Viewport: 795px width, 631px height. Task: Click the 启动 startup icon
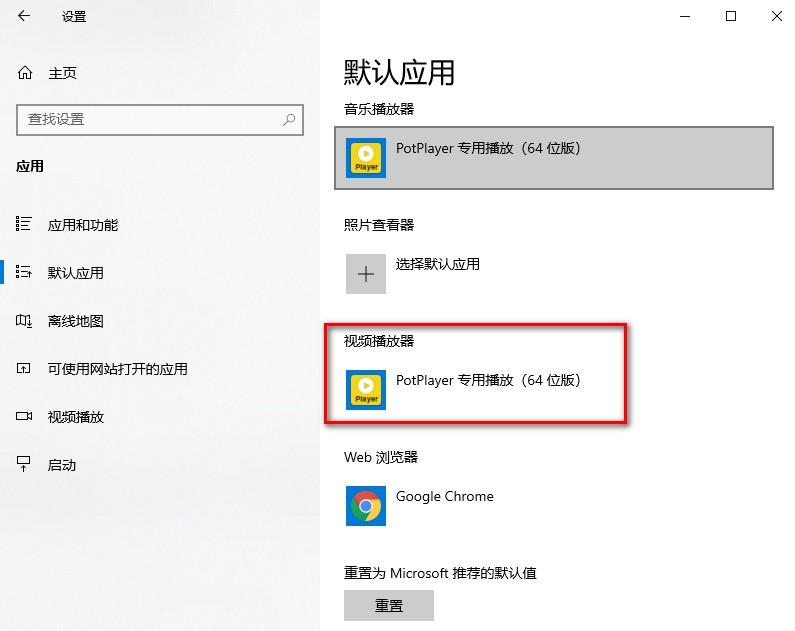[24, 464]
